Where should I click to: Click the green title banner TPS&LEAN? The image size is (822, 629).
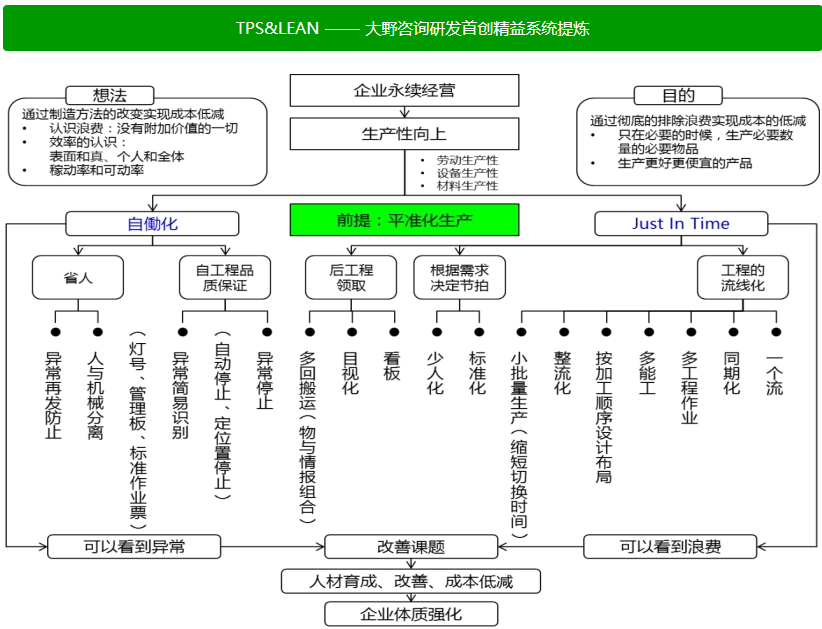tap(412, 28)
